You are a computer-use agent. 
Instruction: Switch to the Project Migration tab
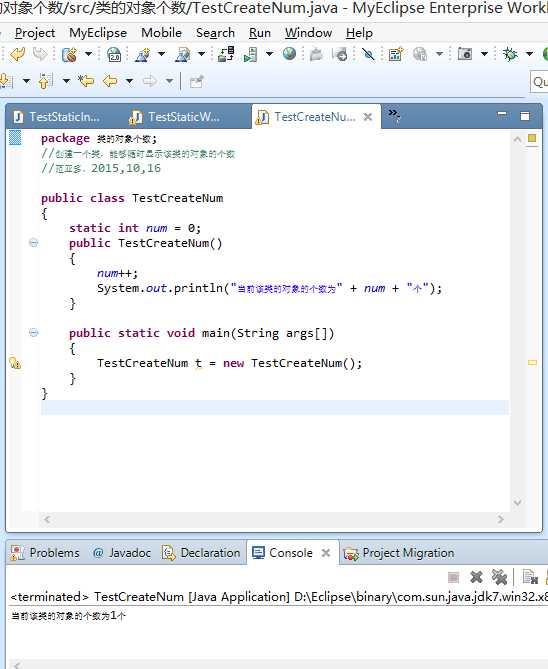(399, 553)
